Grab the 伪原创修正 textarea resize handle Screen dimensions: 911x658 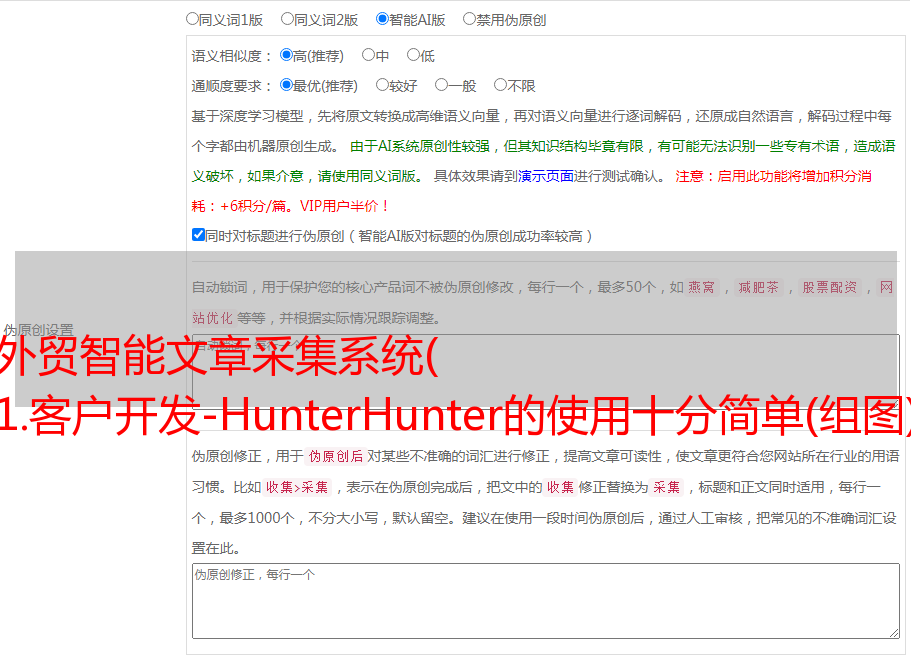coord(894,633)
